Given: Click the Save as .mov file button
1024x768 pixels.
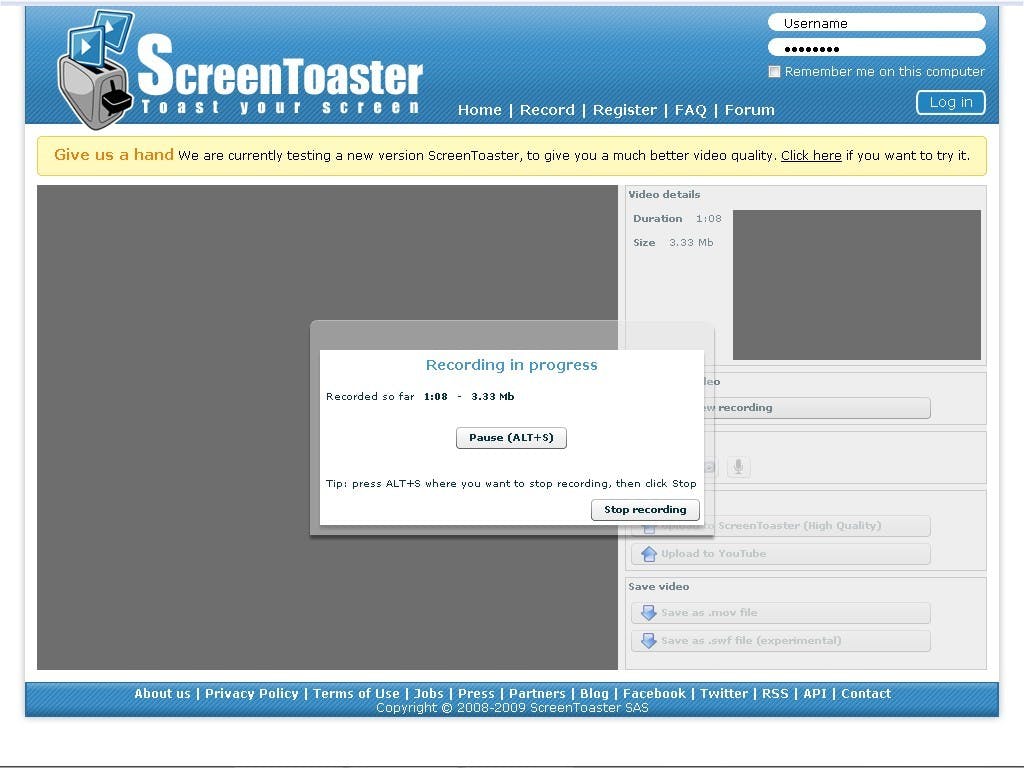Looking at the screenshot, I should pos(780,613).
